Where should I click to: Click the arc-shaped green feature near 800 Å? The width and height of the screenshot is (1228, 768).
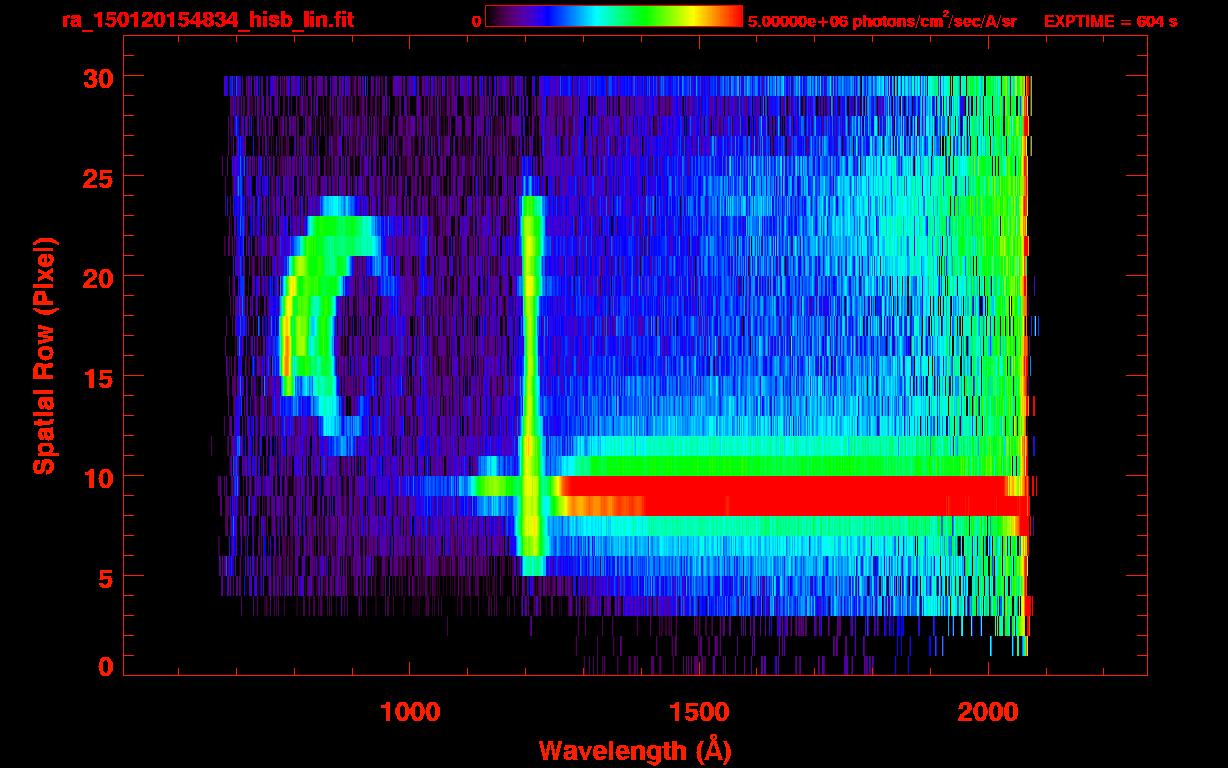pyautogui.click(x=328, y=325)
